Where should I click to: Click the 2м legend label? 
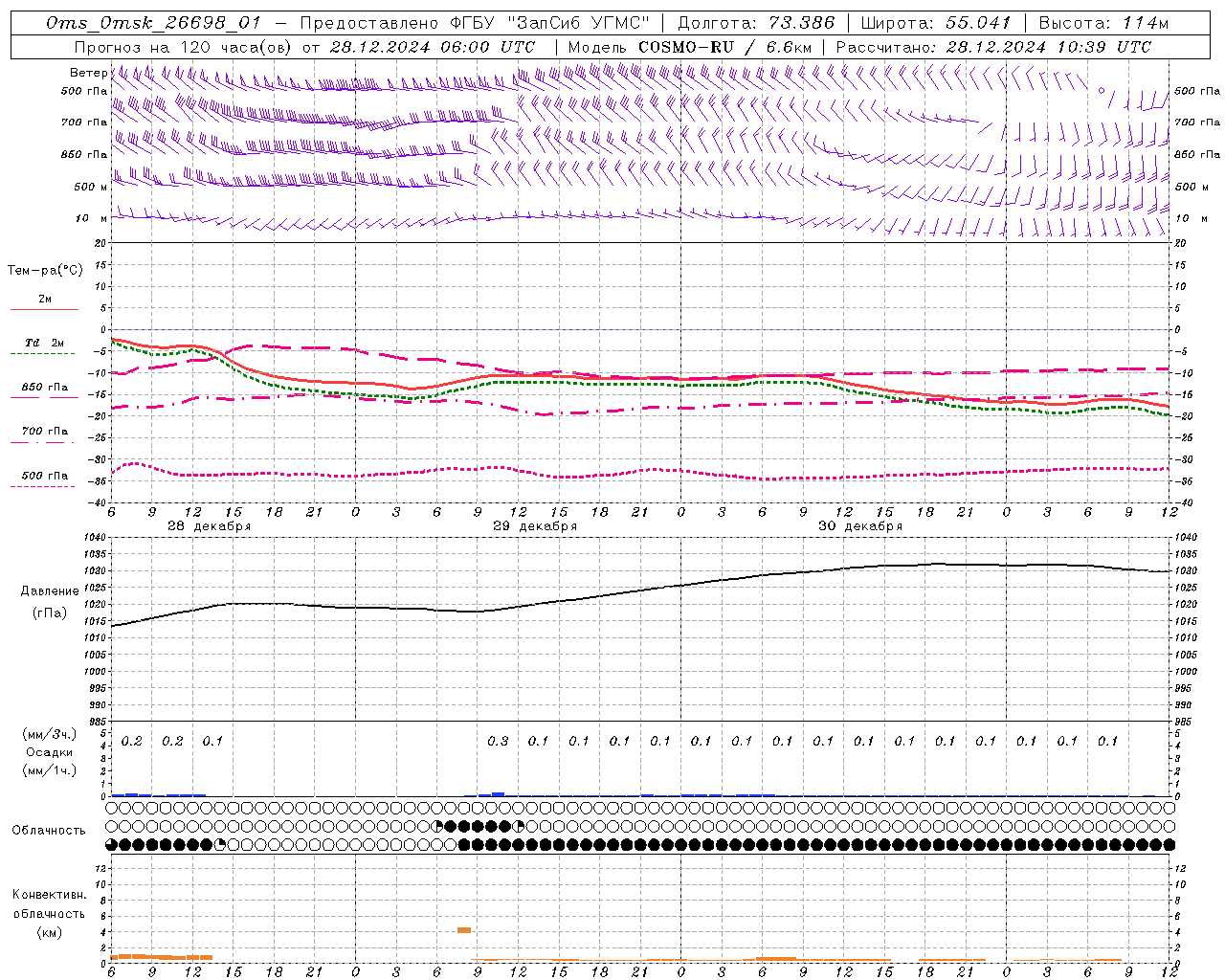tap(45, 299)
